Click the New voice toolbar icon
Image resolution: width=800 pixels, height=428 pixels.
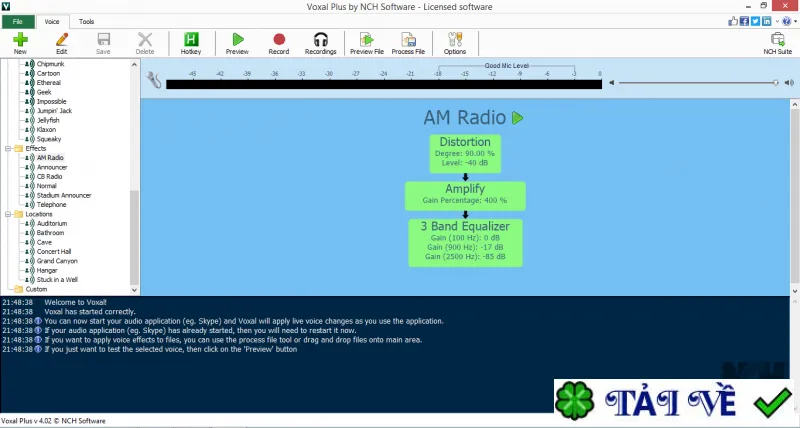coord(20,43)
